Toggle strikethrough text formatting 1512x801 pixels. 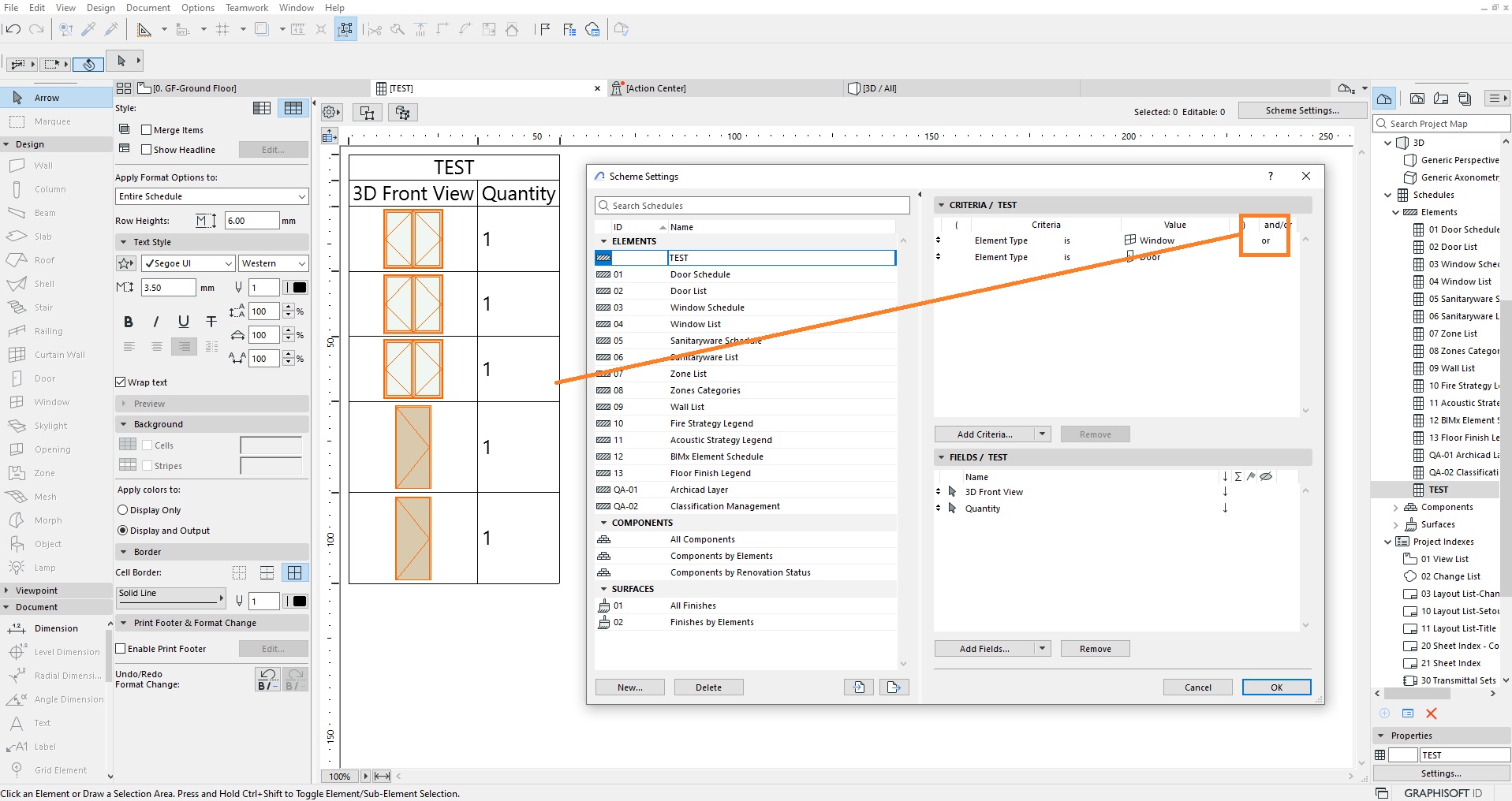point(211,322)
